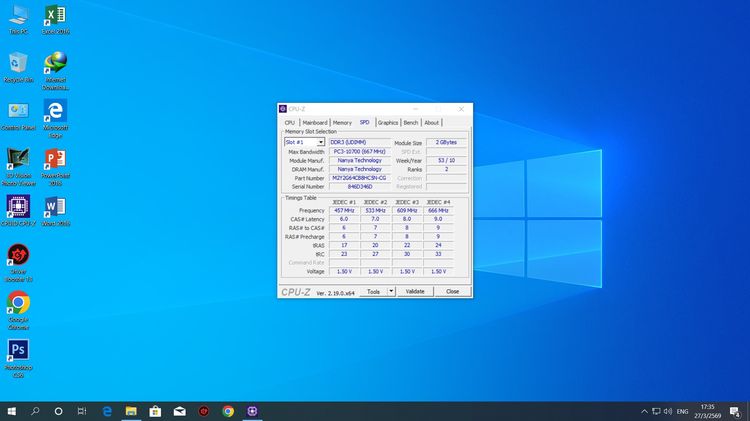Click the Week/Year value 53 / 10

tap(446, 160)
